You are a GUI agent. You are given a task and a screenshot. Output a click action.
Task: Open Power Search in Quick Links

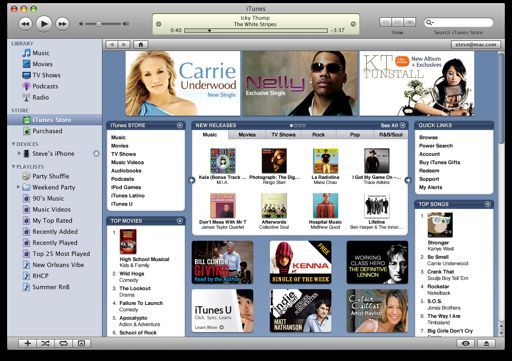(436, 146)
